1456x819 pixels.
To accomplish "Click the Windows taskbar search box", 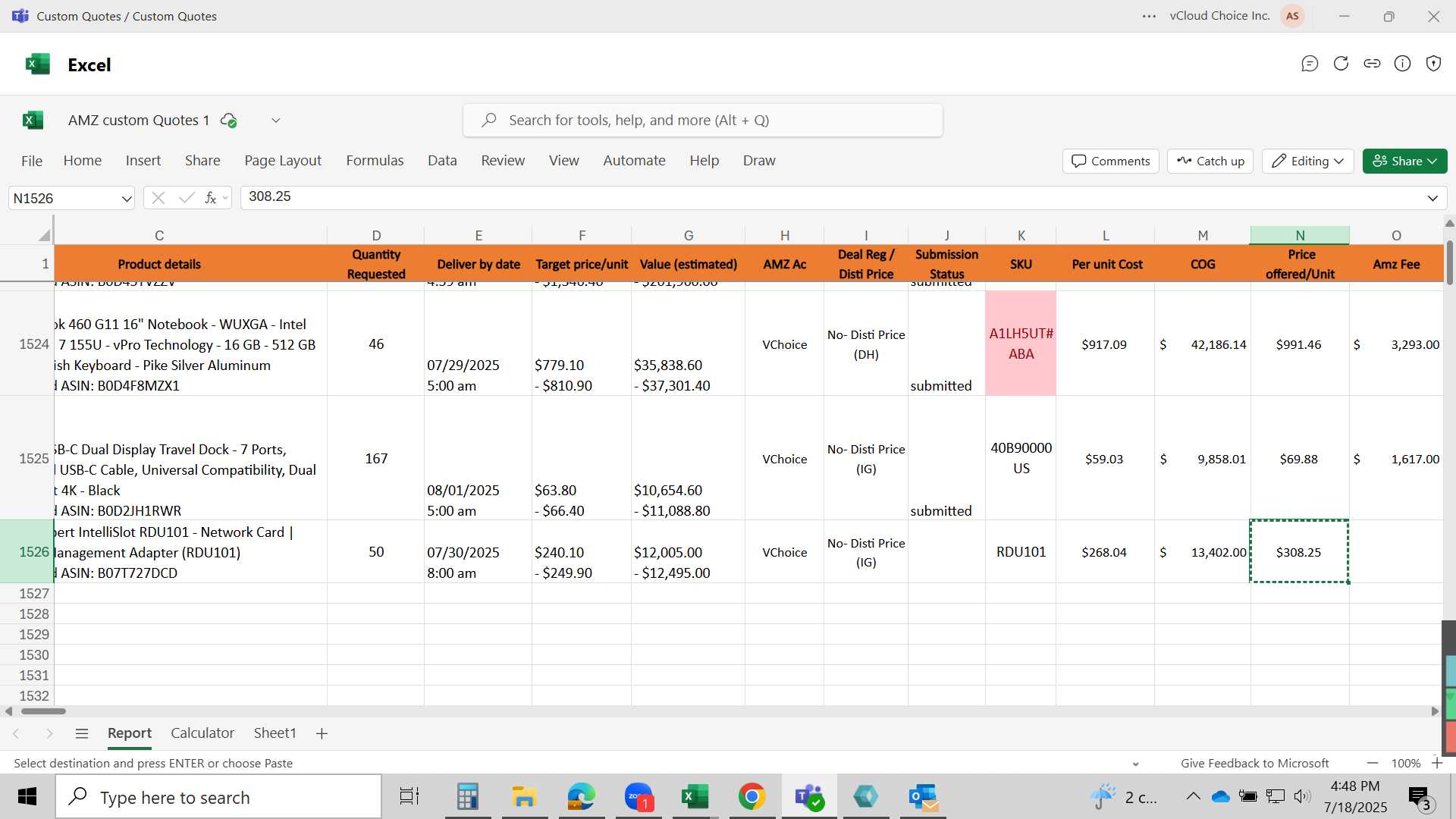I will pos(218,797).
